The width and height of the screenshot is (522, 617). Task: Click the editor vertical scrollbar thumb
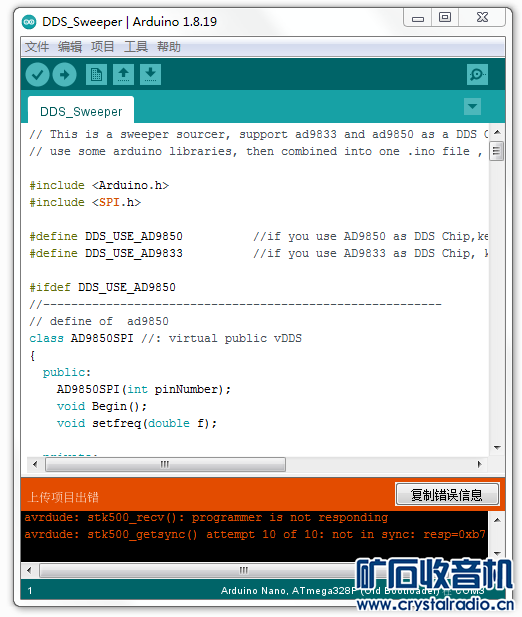click(496, 151)
